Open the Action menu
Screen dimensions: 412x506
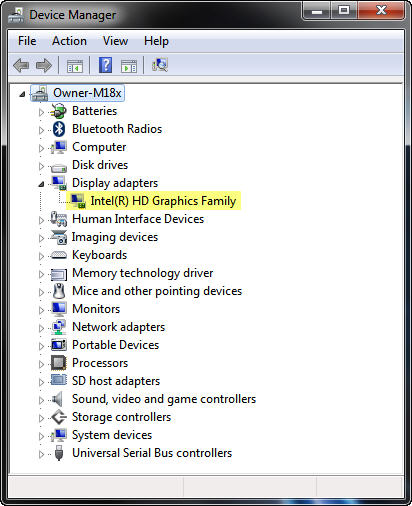tap(69, 41)
